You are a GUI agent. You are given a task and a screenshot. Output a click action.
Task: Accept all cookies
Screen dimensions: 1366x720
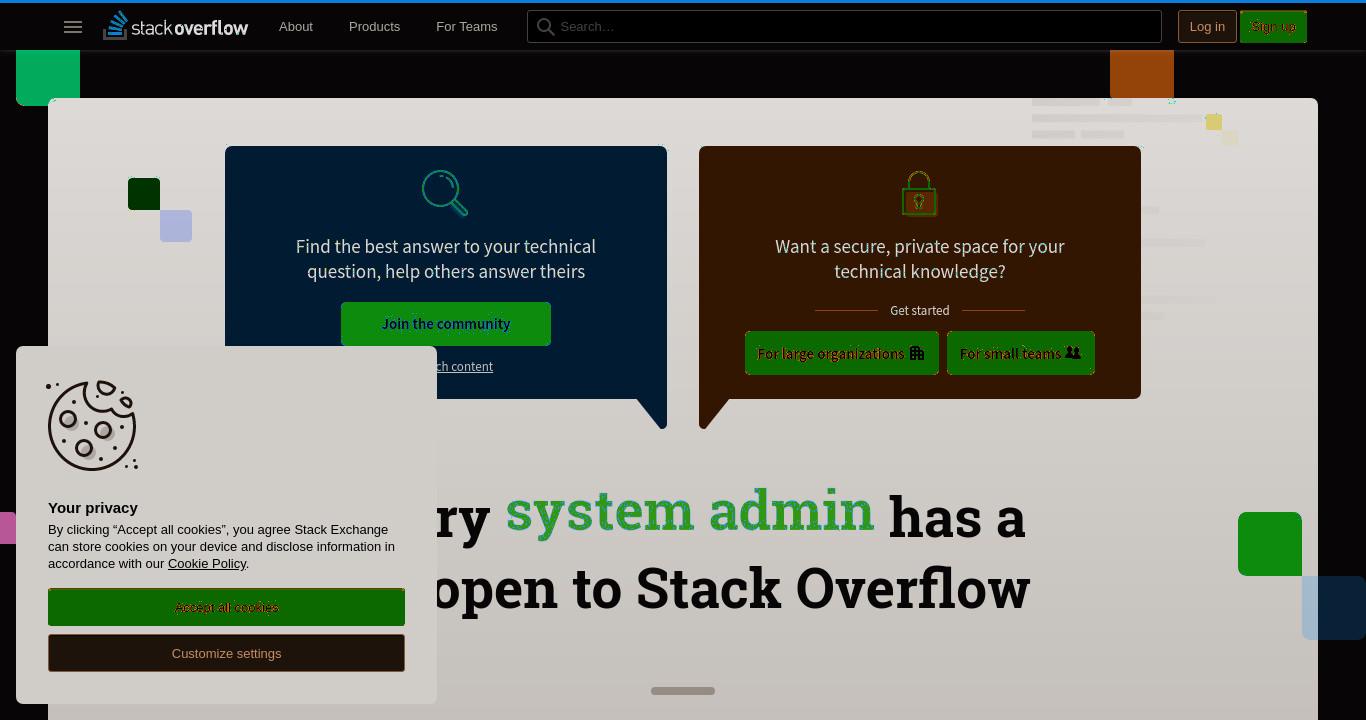[226, 607]
